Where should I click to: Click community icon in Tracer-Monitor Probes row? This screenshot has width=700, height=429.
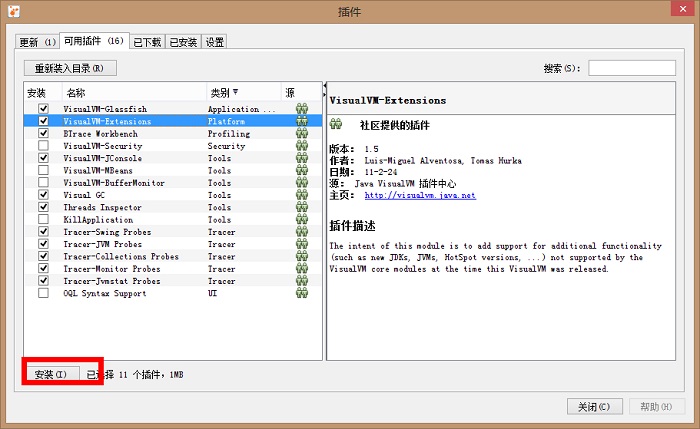click(x=302, y=268)
